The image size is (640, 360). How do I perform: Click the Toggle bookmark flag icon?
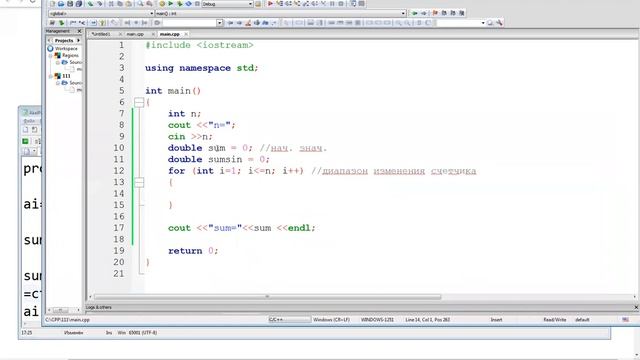pos(435,13)
